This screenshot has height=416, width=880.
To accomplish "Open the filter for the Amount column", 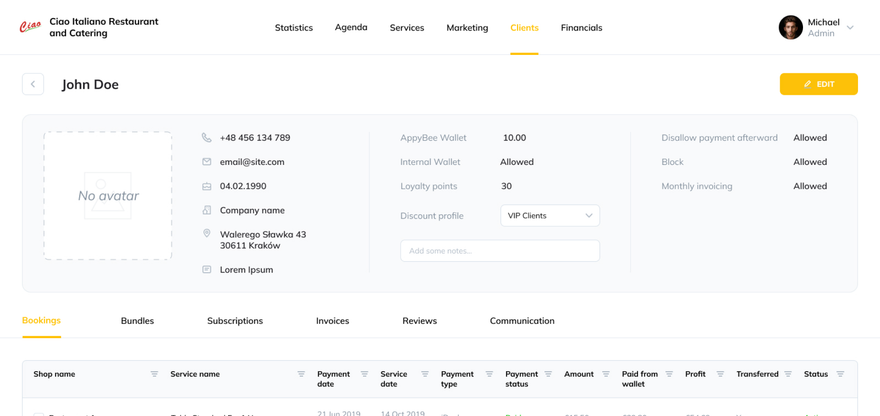I will pyautogui.click(x=606, y=374).
